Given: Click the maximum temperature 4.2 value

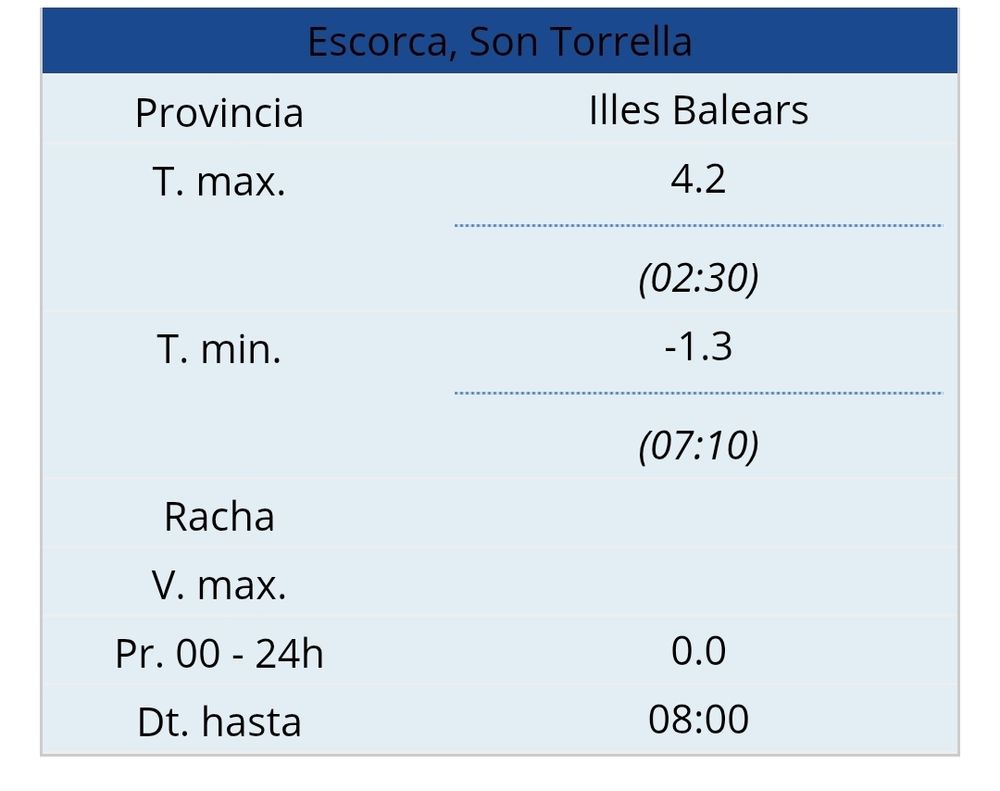Looking at the screenshot, I should pos(698,179).
